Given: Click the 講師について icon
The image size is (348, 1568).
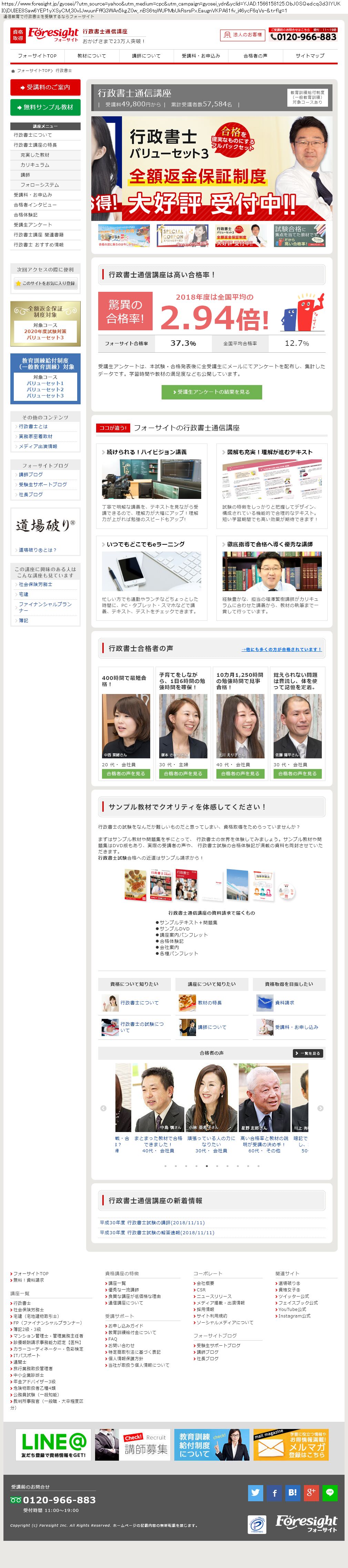Looking at the screenshot, I should (x=187, y=1027).
